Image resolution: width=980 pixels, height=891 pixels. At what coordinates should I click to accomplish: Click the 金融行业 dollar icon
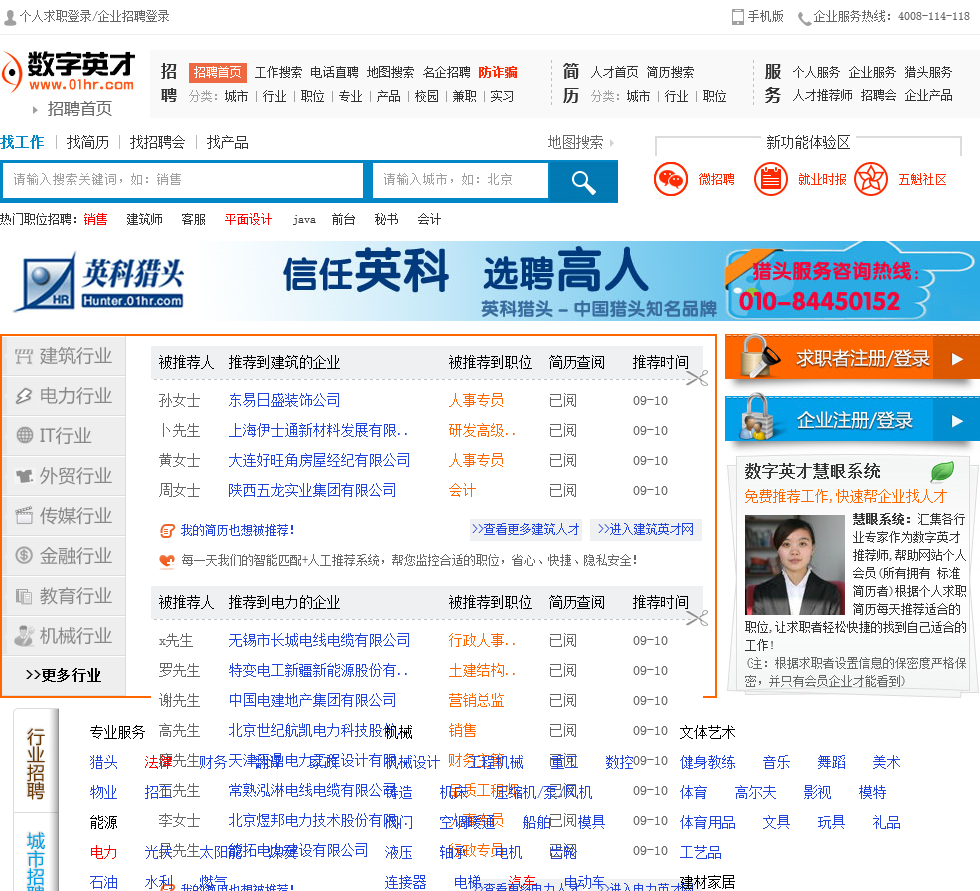(x=24, y=555)
